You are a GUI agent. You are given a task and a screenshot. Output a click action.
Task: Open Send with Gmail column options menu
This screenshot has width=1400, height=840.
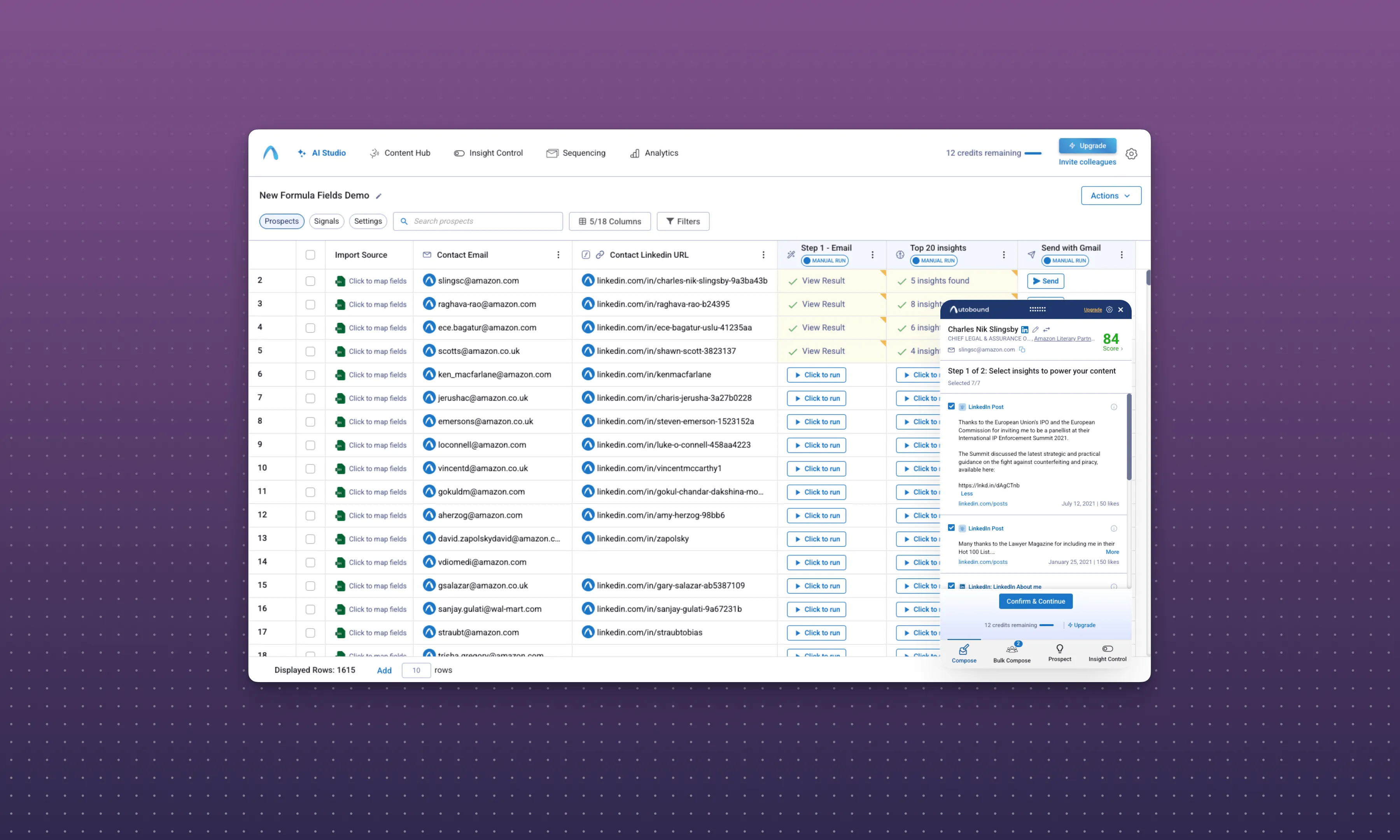click(1121, 255)
